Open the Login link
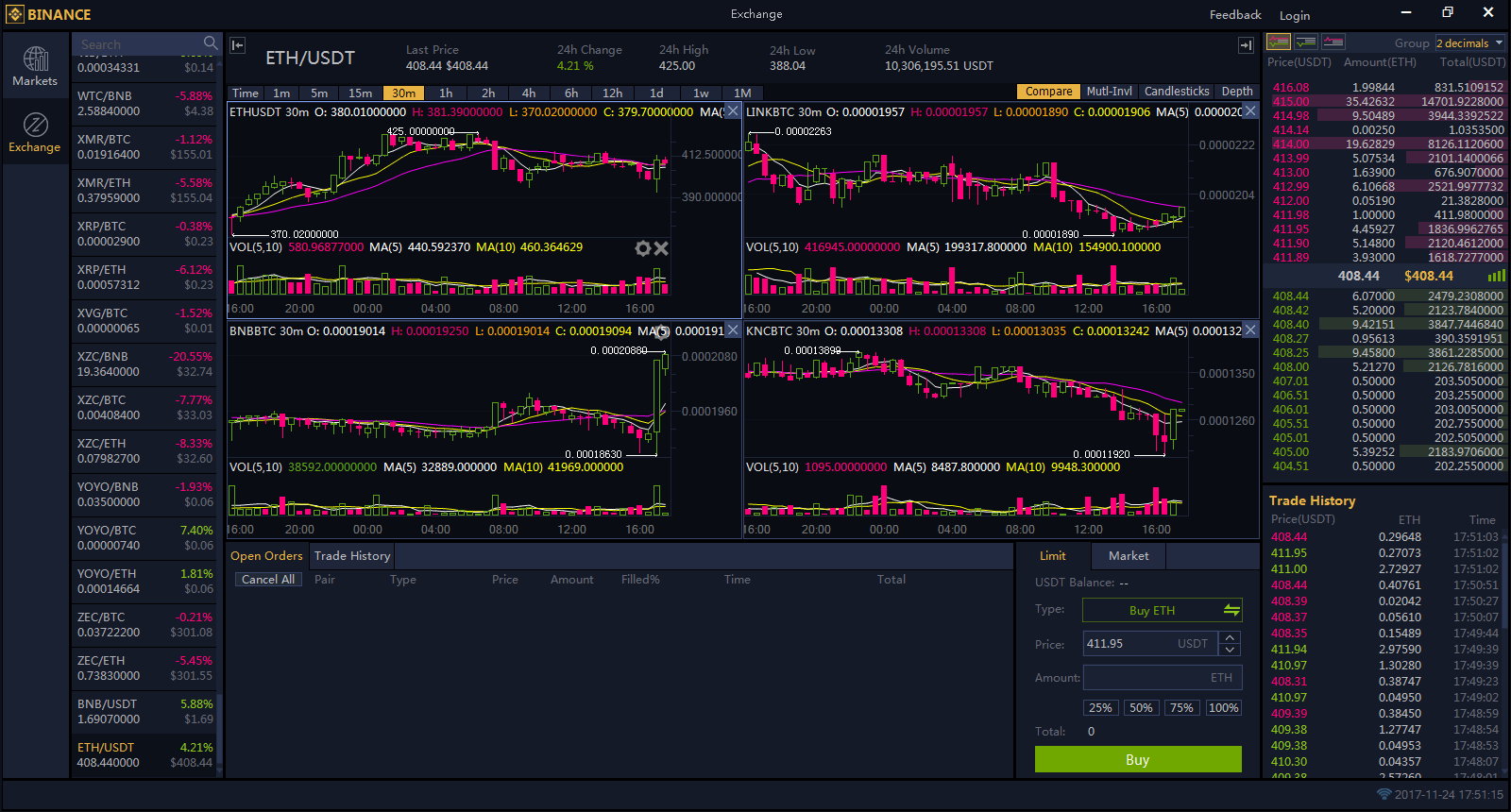Viewport: 1511px width, 812px height. click(x=1295, y=15)
